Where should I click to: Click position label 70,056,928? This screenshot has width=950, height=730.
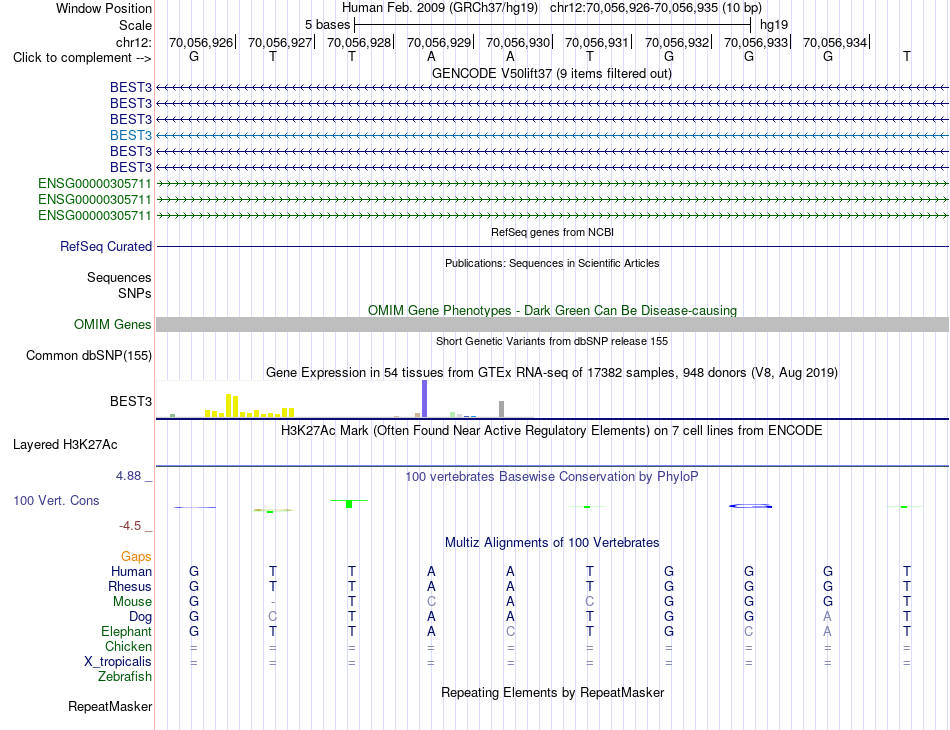[359, 42]
